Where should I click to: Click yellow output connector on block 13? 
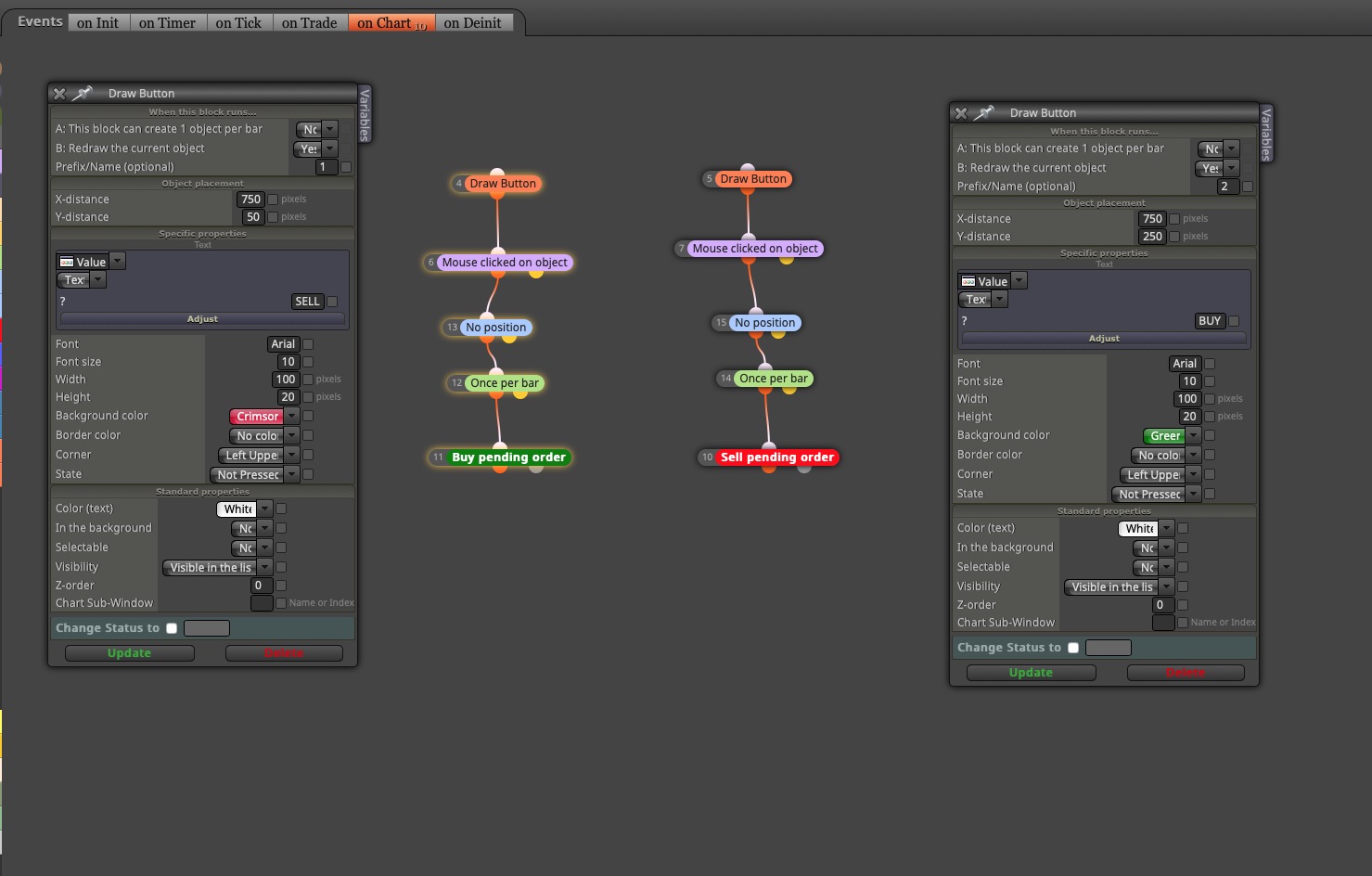click(509, 338)
